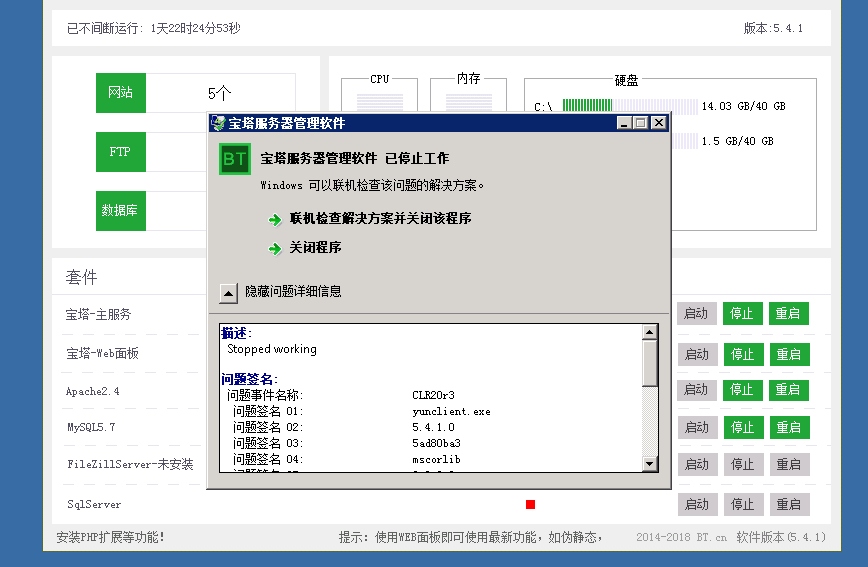Close the error dialog with X button
Viewport: 868px width, 567px height.
pyautogui.click(x=658, y=123)
